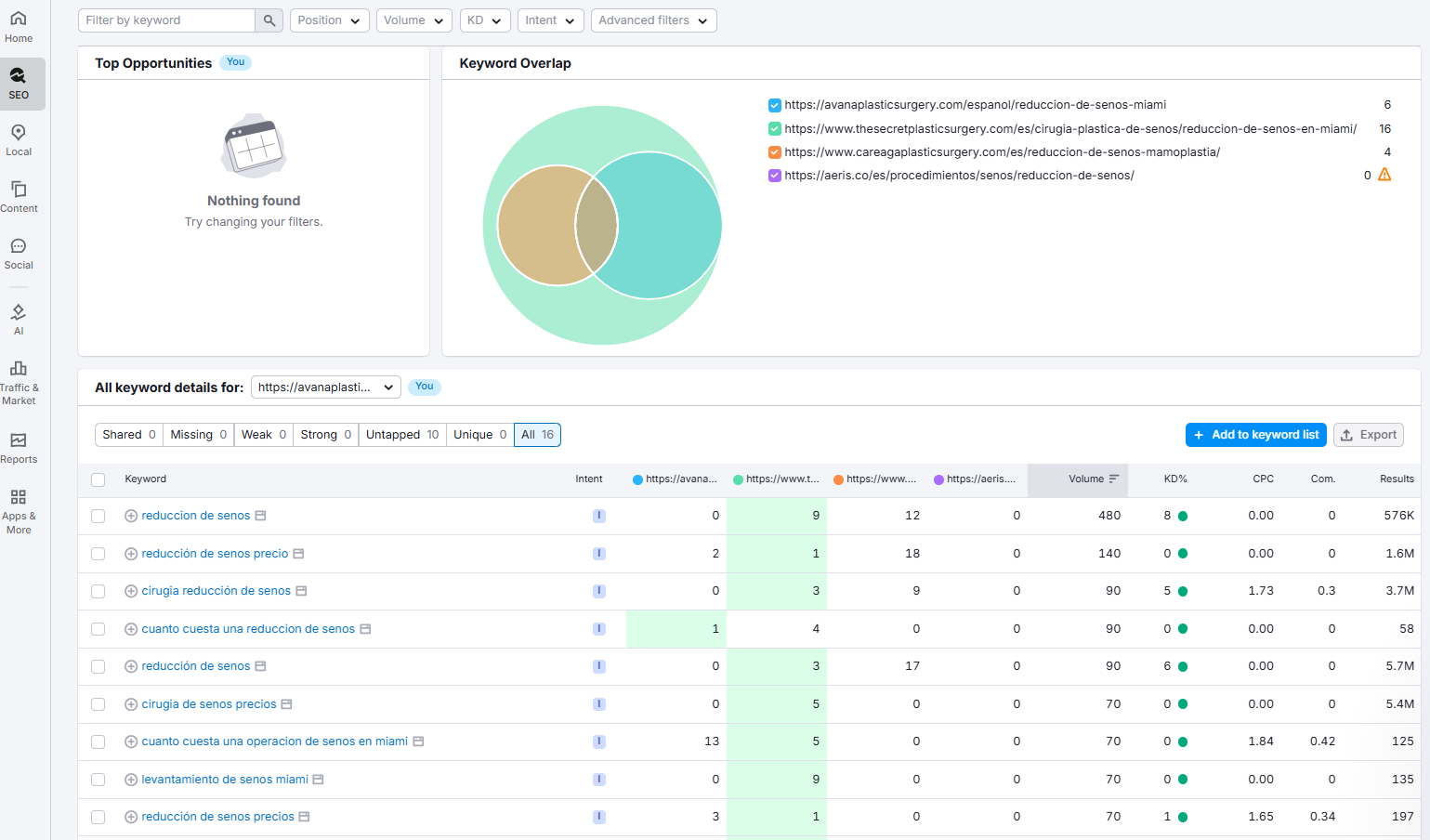Viewport: 1430px width, 840px height.
Task: Open keyword link 'cirugia reducción de senos'
Action: click(x=216, y=591)
